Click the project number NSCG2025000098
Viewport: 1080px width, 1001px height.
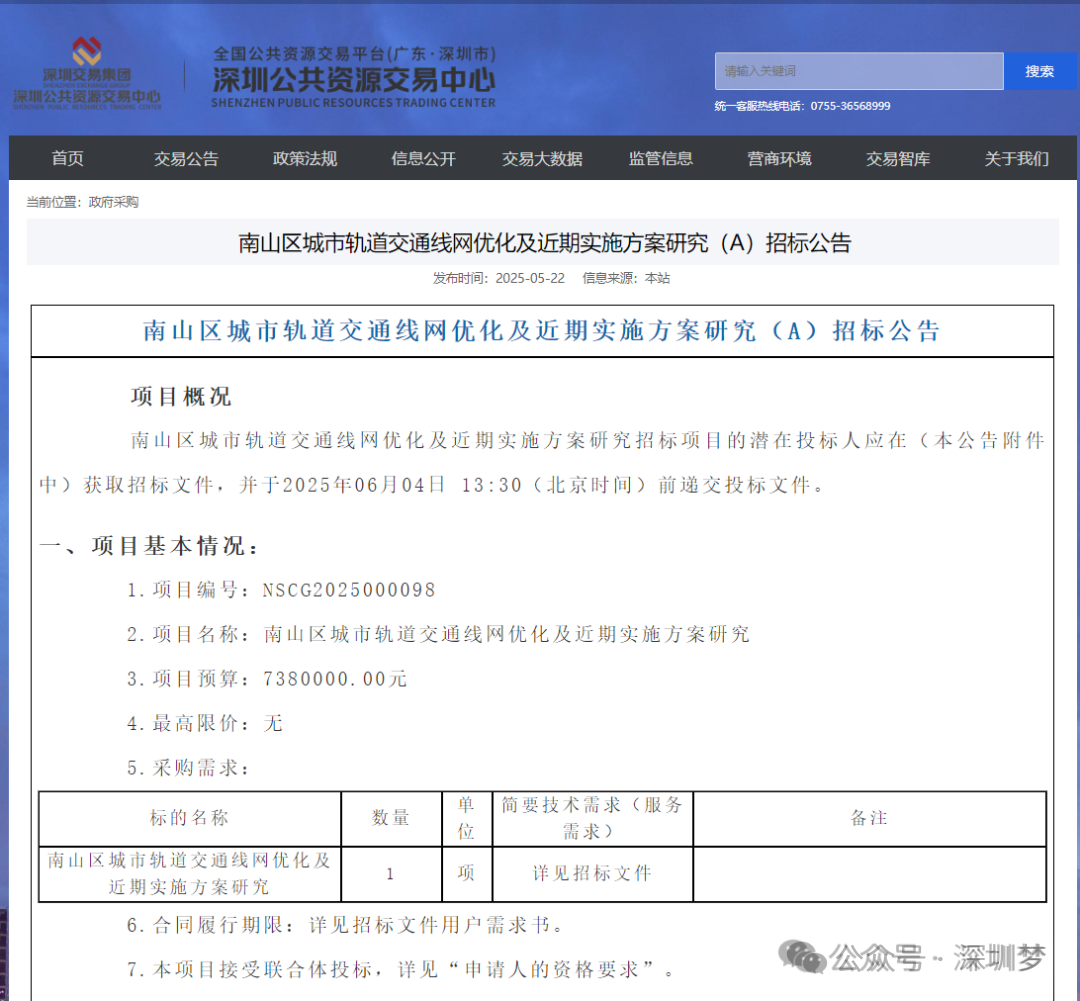point(348,589)
